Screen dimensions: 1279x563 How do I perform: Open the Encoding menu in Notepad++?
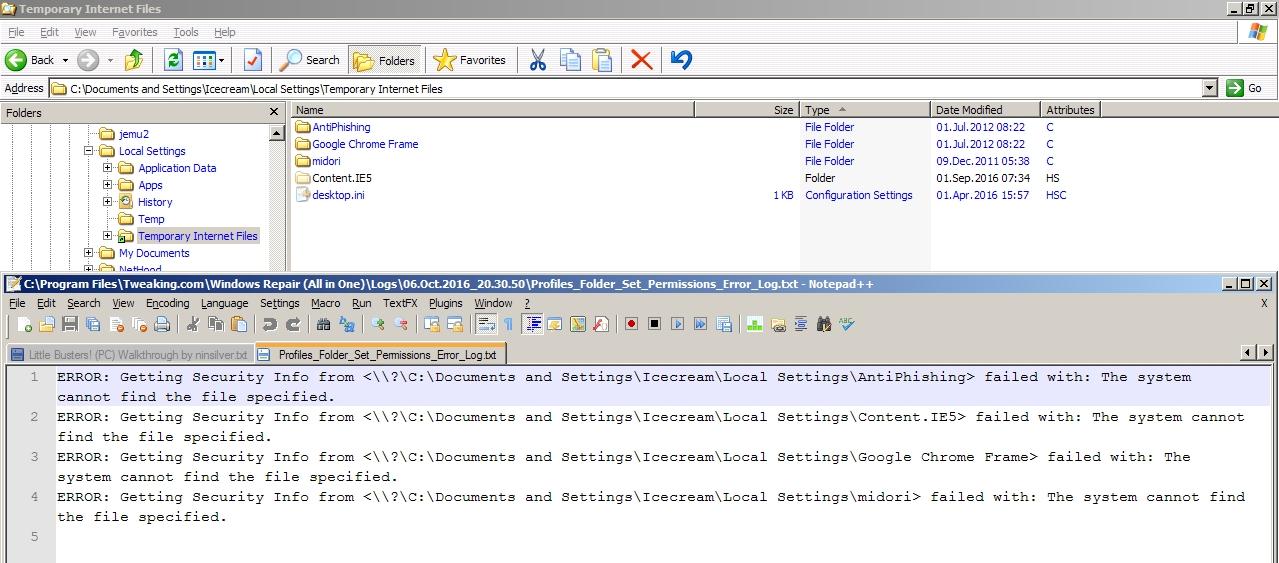coord(167,303)
